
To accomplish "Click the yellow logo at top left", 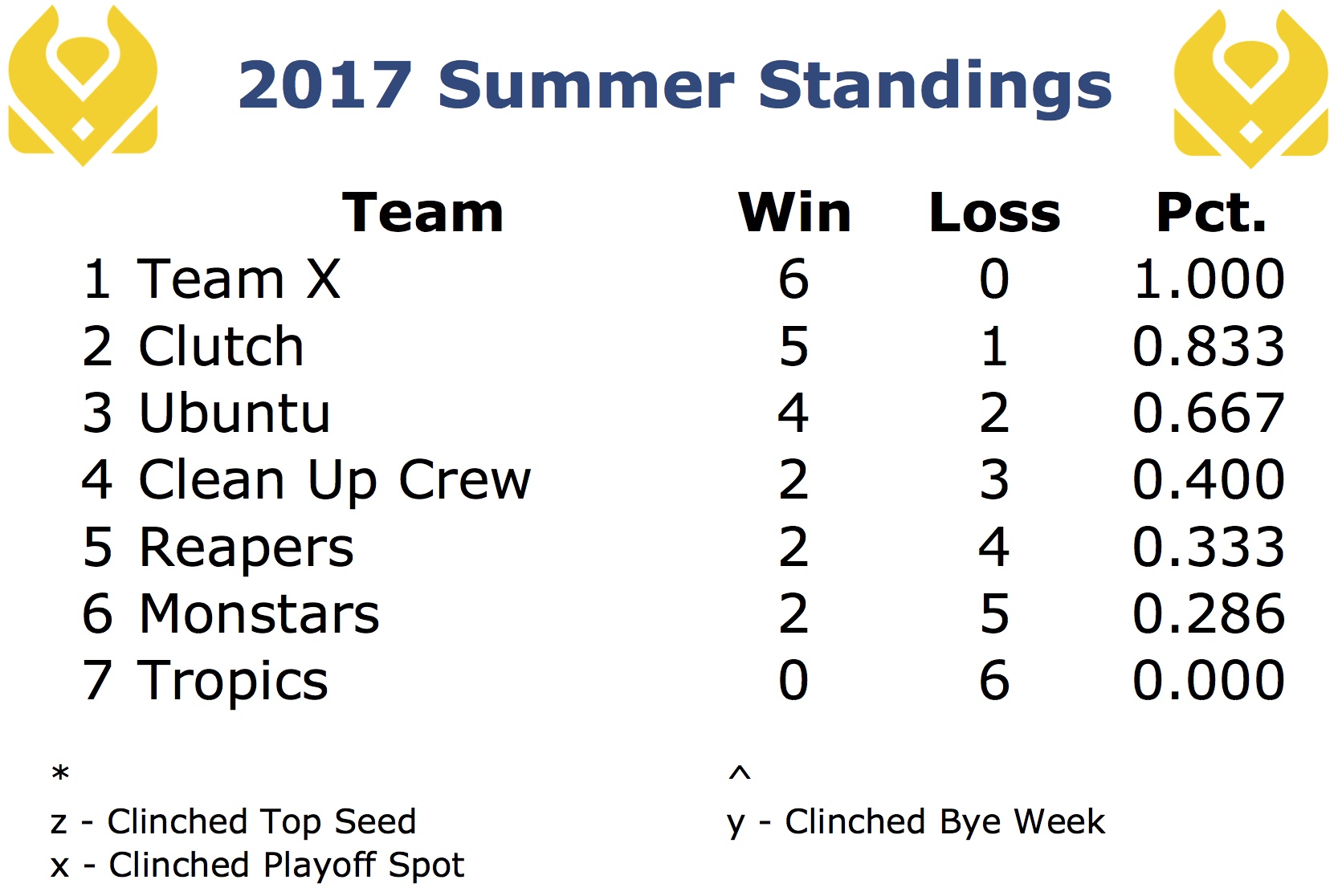I will pos(83,86).
